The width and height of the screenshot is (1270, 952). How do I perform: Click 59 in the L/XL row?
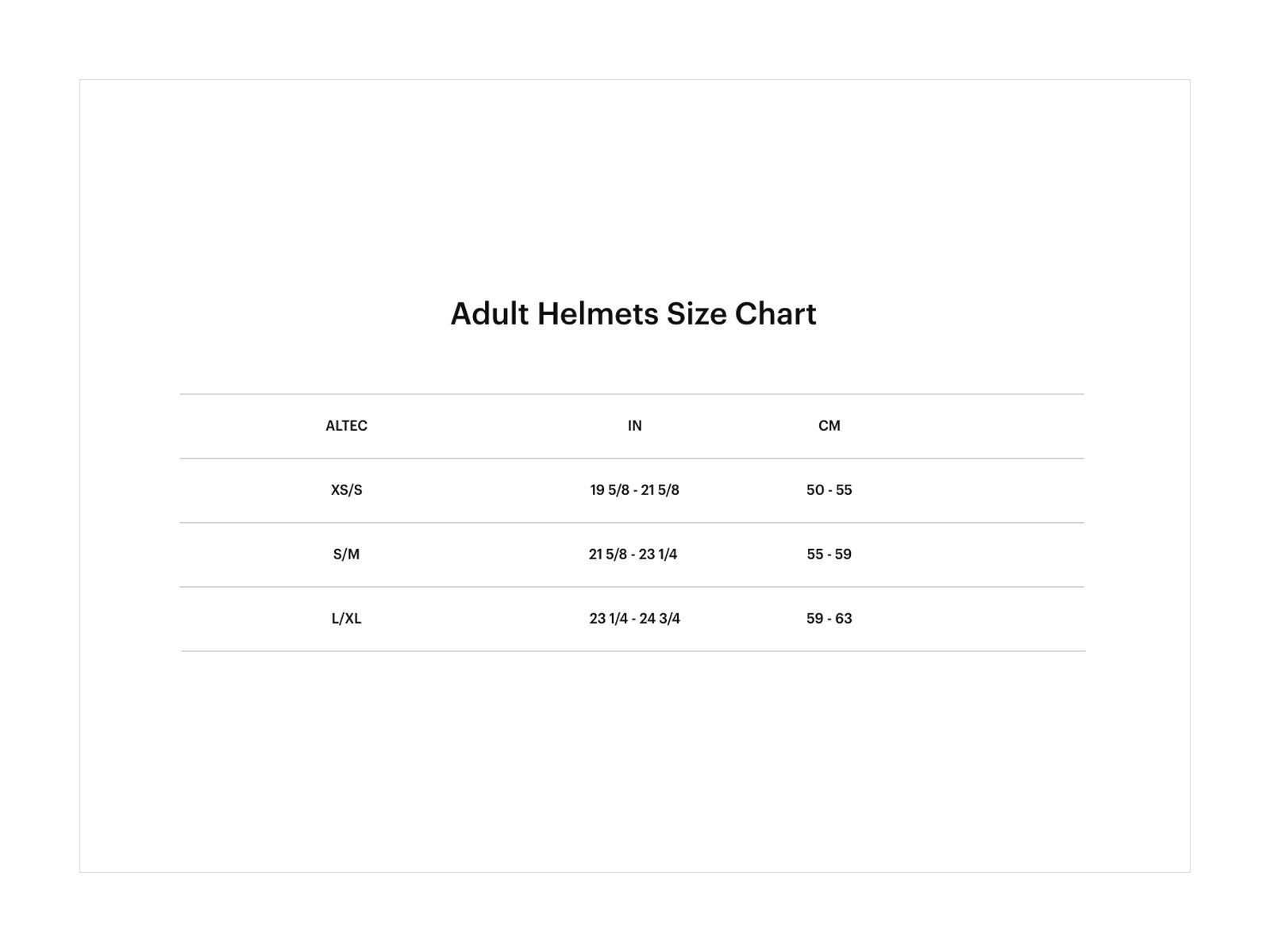pyautogui.click(x=815, y=619)
